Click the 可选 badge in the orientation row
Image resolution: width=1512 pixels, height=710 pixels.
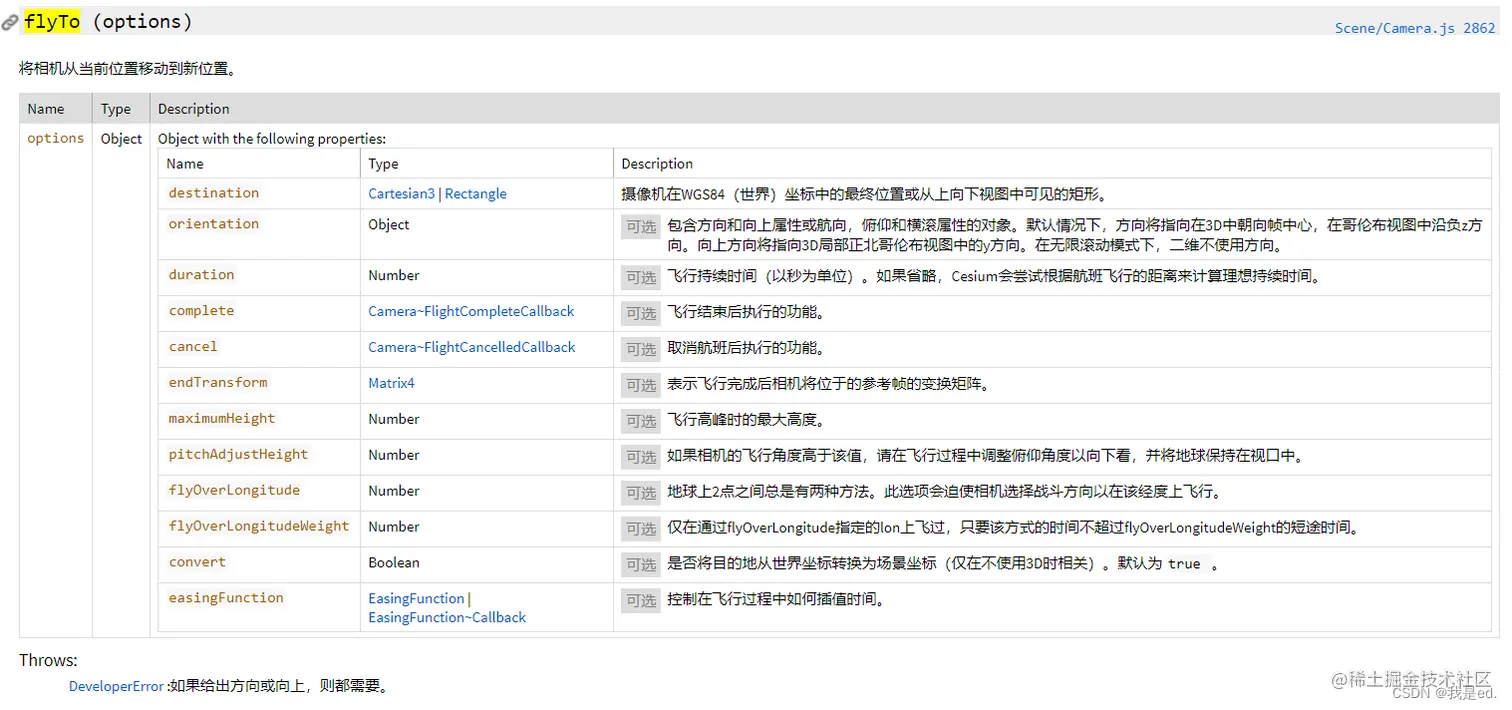tap(641, 227)
